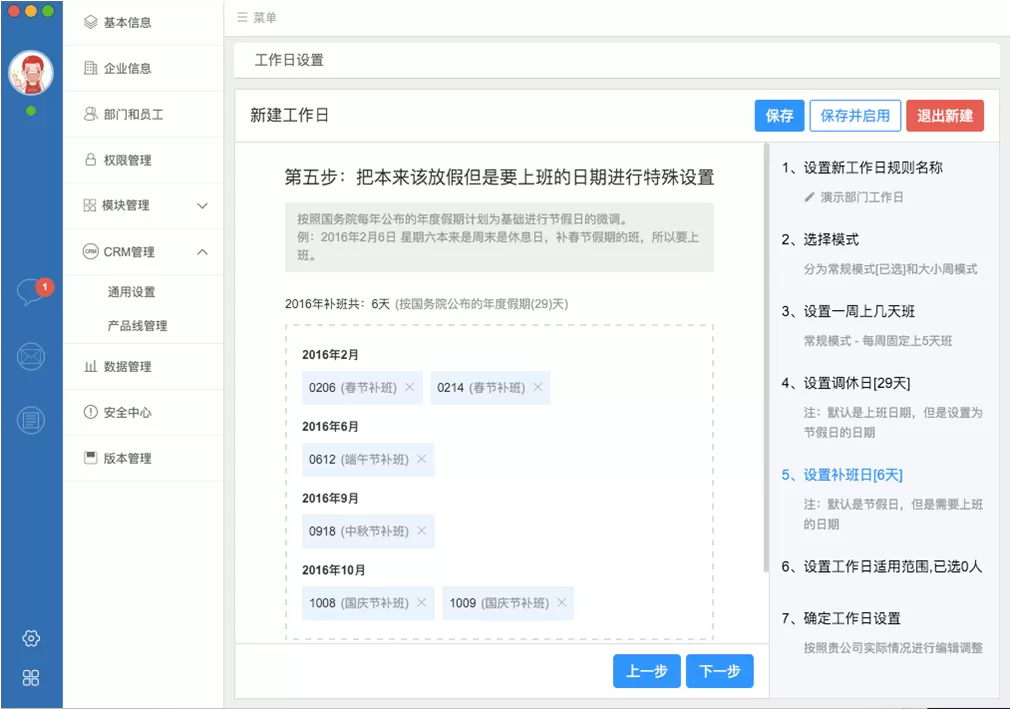Jump to step 2 选择模式
This screenshot has height=710, width=1011.
click(x=820, y=239)
